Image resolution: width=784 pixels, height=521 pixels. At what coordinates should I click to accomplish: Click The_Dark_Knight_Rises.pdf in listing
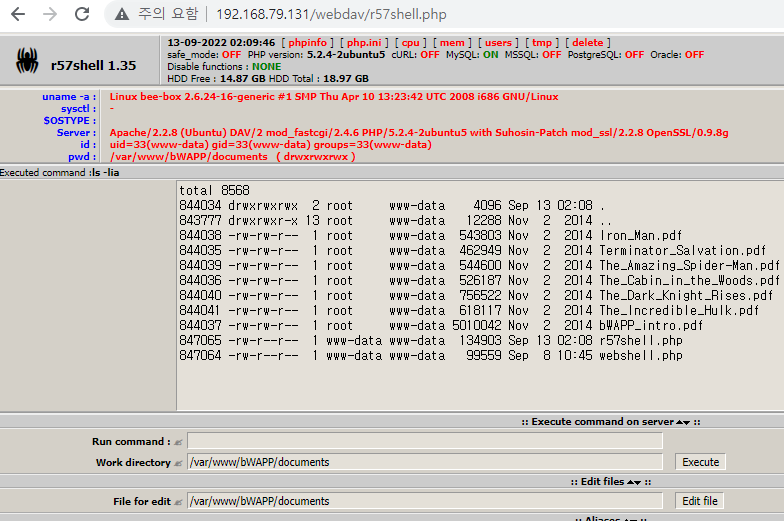686,296
